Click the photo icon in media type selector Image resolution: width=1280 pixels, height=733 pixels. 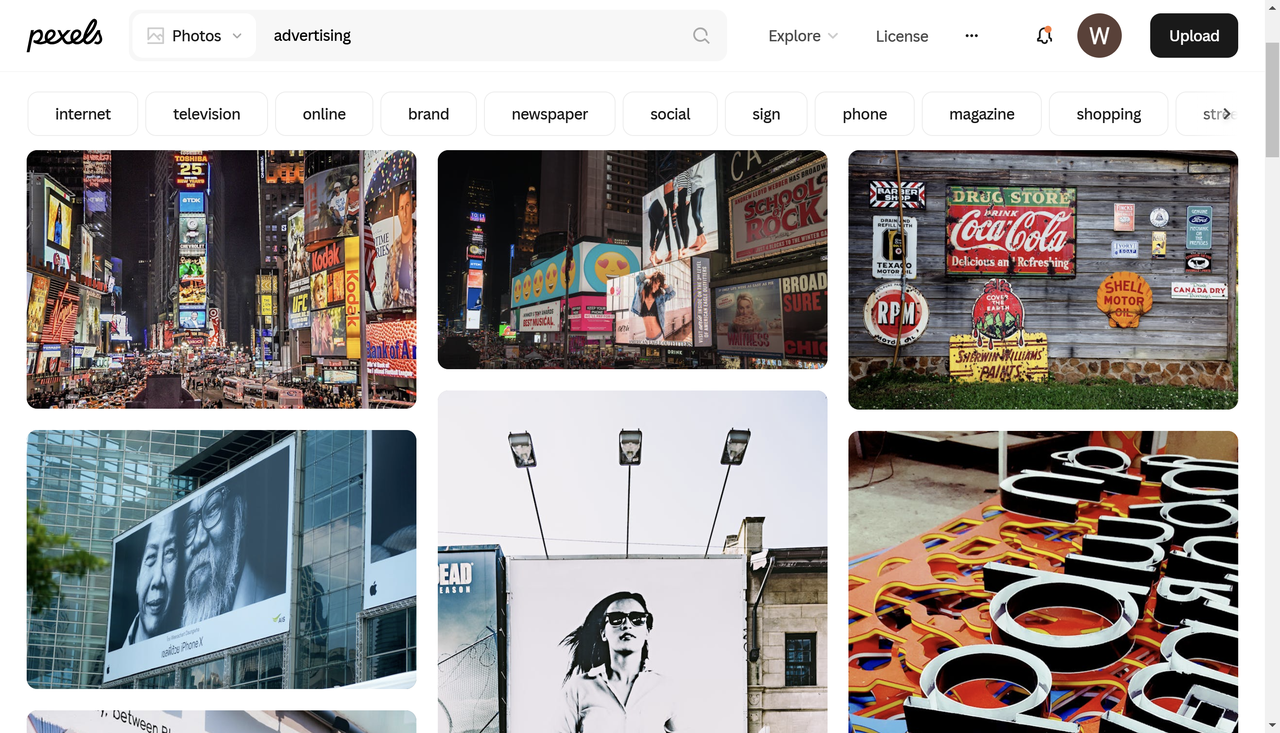(155, 35)
